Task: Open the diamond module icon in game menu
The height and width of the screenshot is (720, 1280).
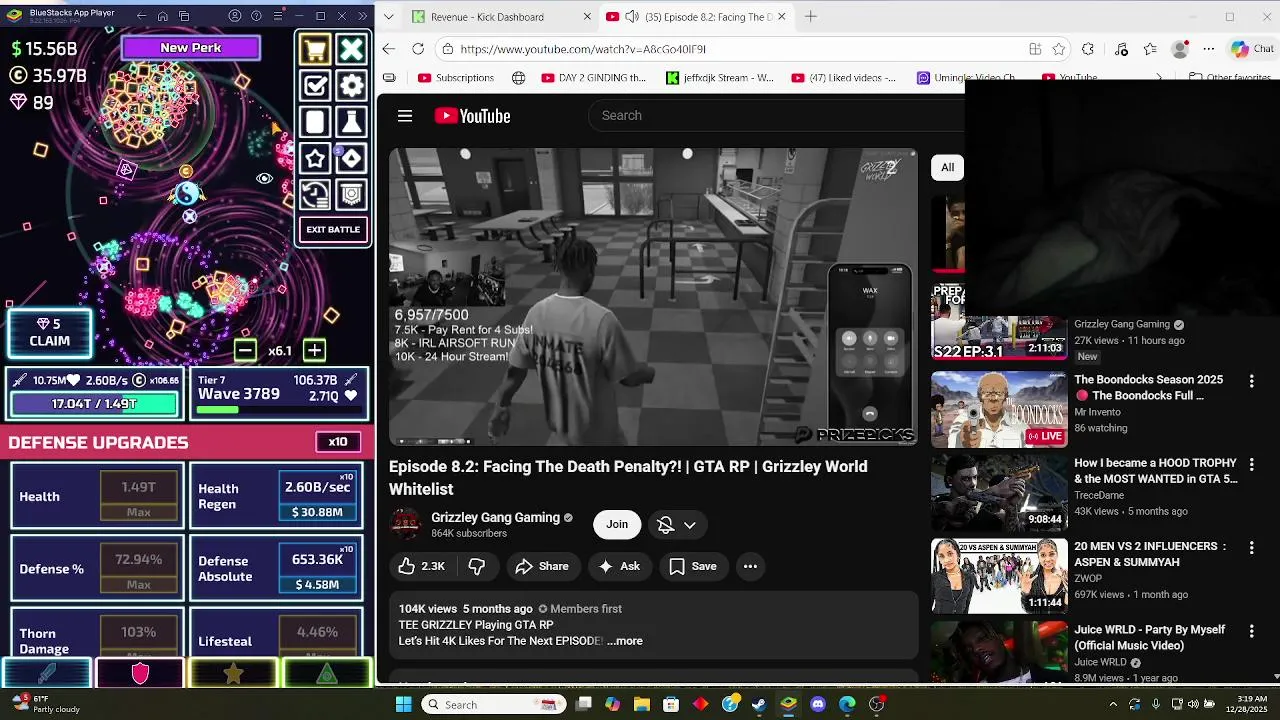Action: pyautogui.click(x=351, y=159)
